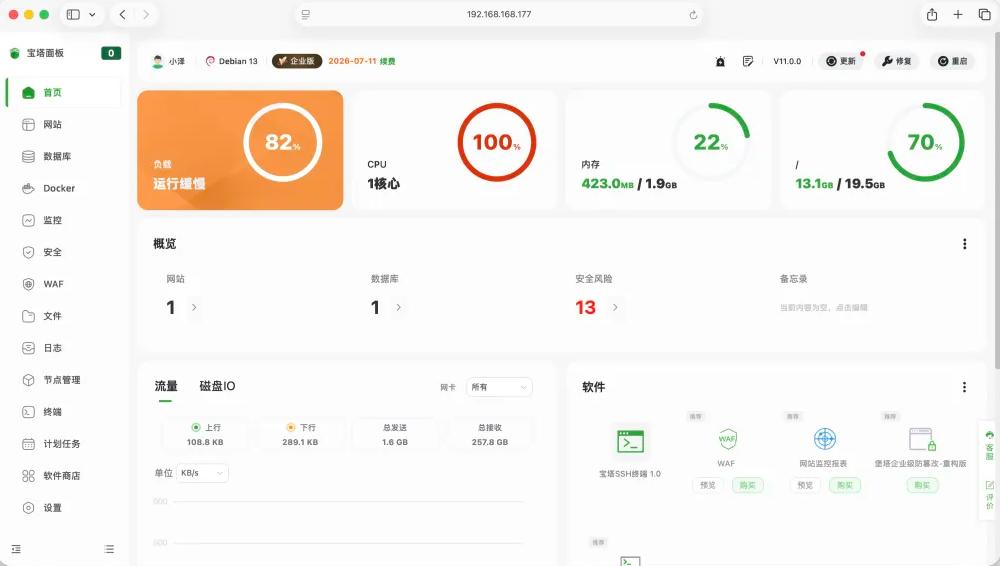Open the 网卡 所有 dropdown
The width and height of the screenshot is (1000, 566).
pos(499,387)
